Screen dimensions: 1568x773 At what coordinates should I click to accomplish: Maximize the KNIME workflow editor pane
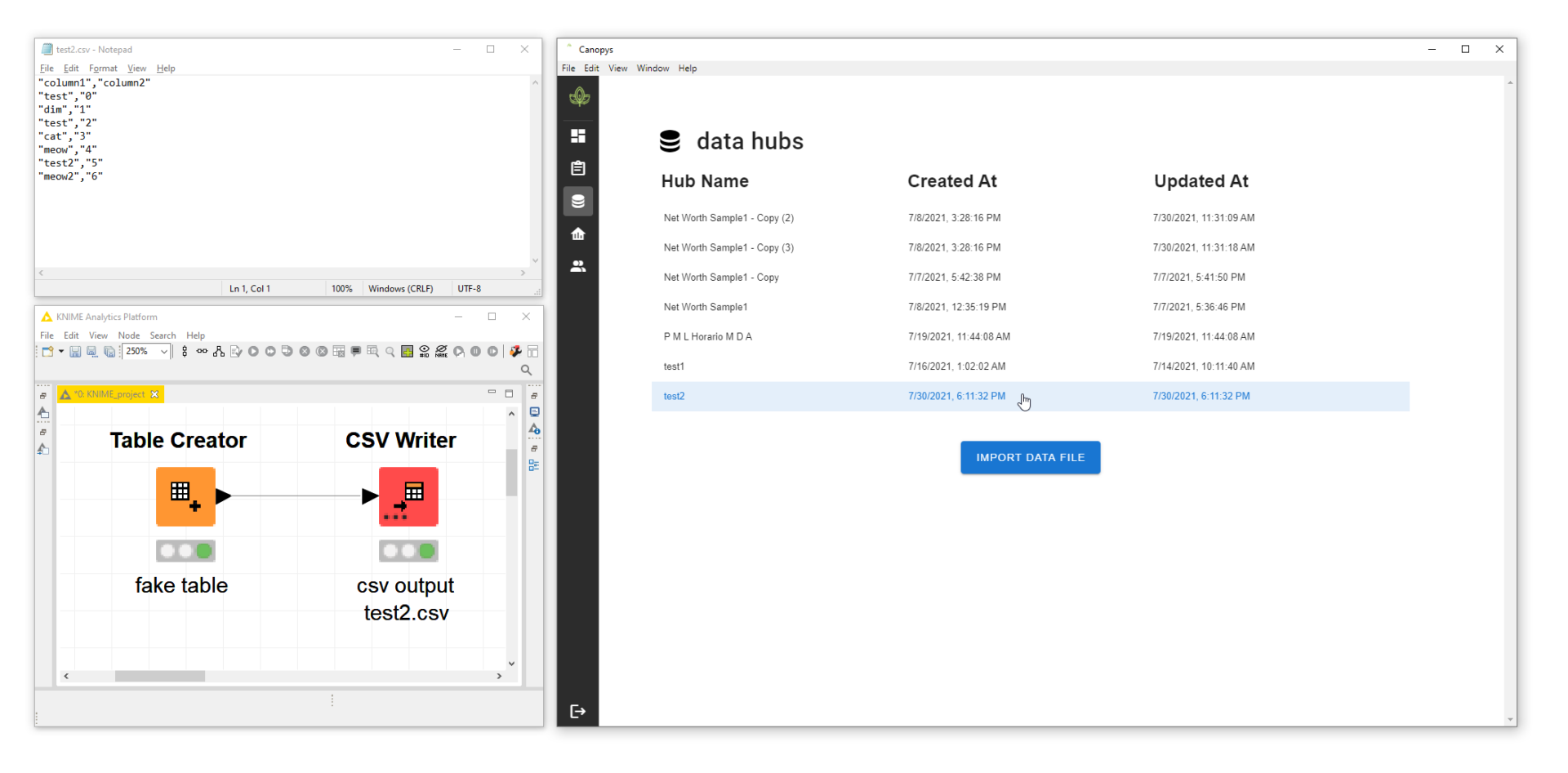(x=509, y=393)
